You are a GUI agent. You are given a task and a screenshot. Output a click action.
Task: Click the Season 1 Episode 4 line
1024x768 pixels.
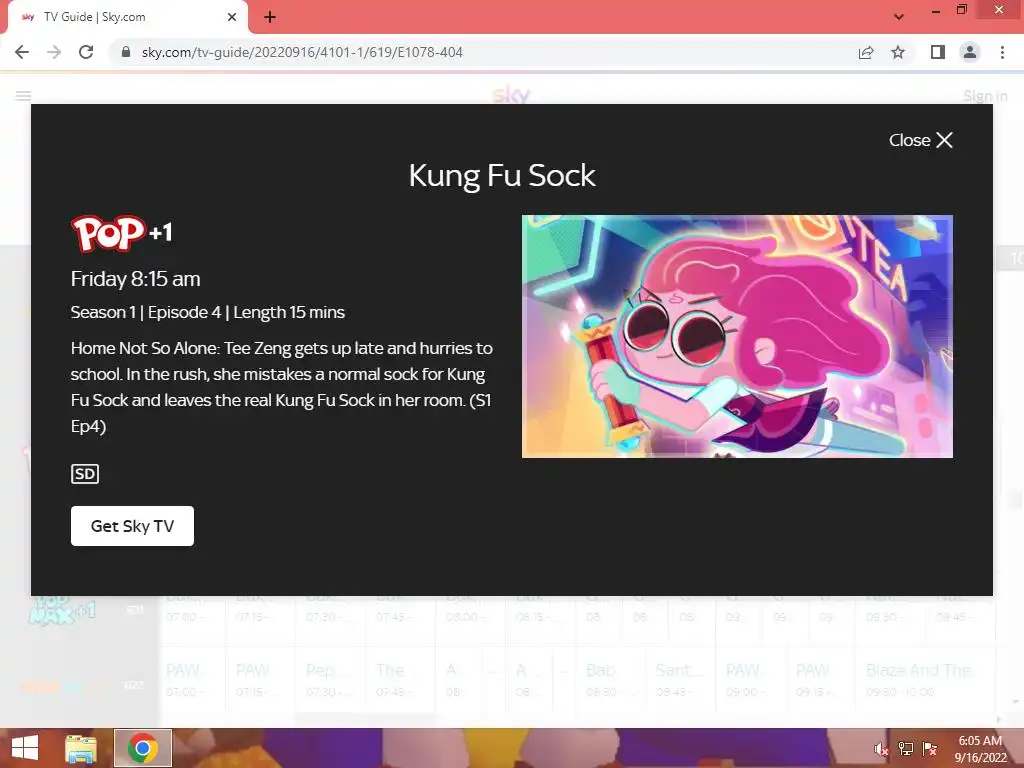click(x=208, y=312)
